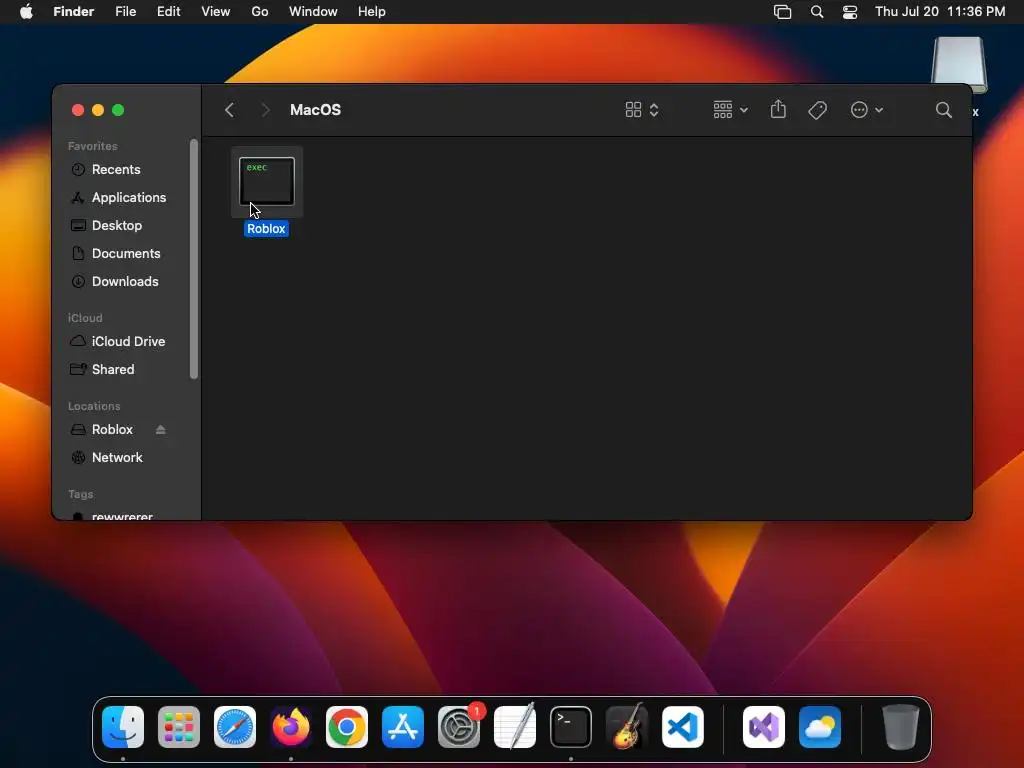Select Shared folder in sidebar
1024x768 pixels.
coord(112,370)
